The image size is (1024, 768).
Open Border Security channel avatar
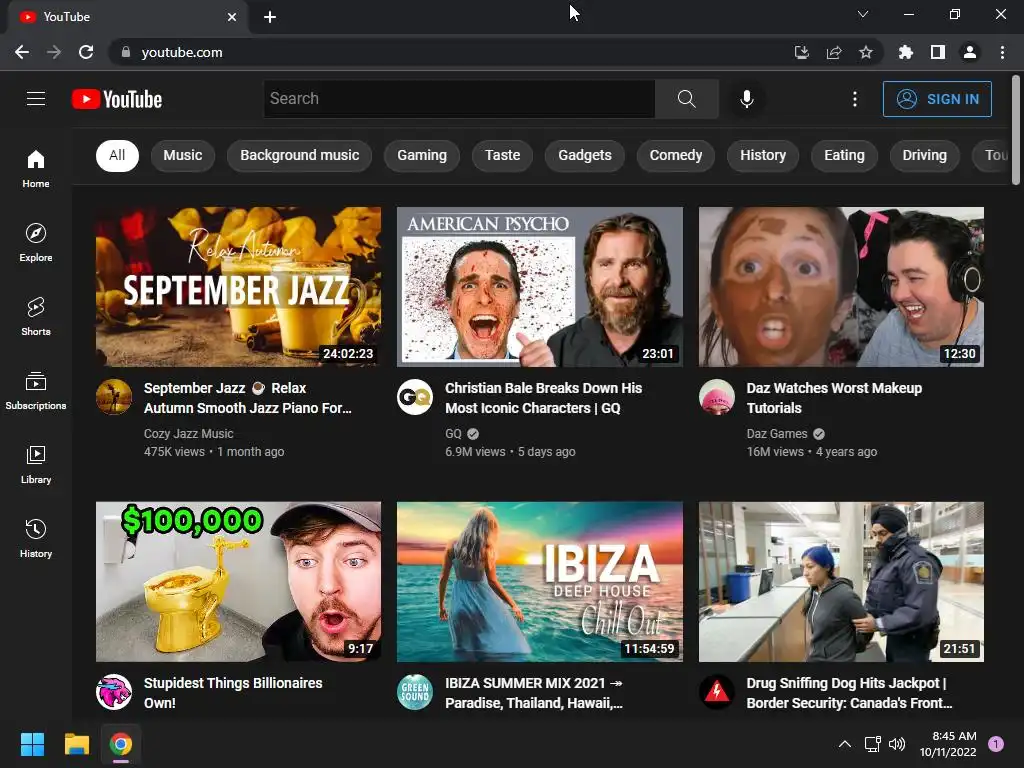(716, 692)
